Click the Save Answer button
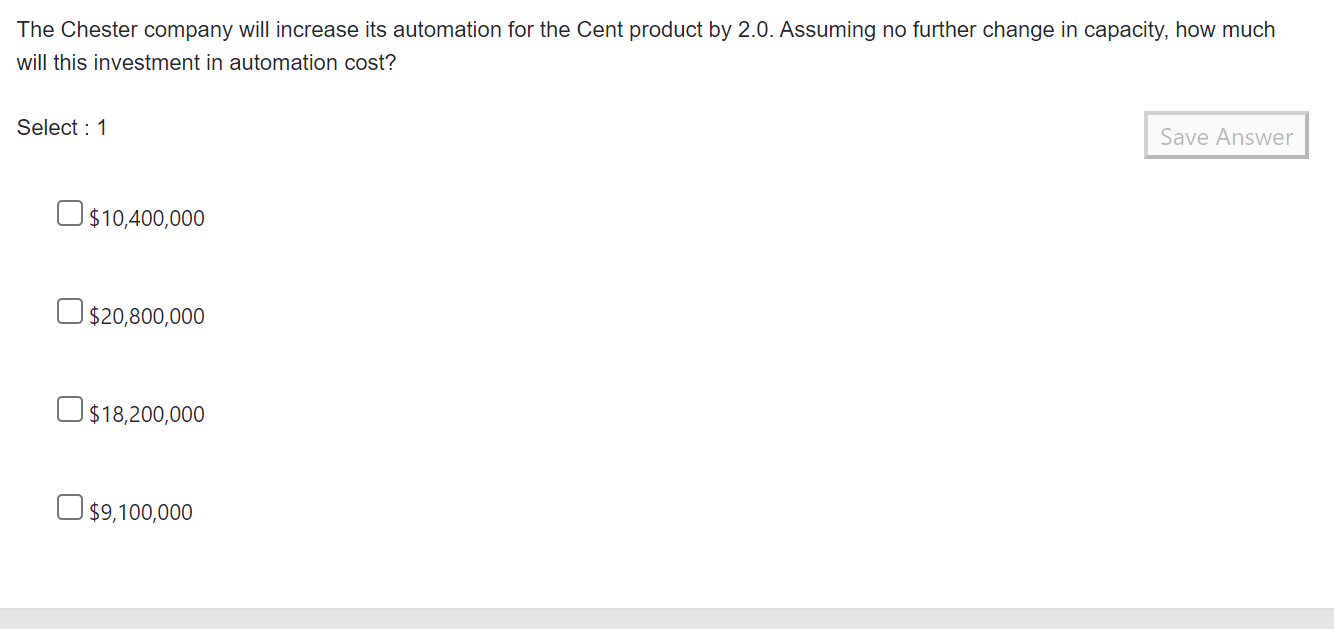Viewport: 1334px width, 629px height. (1226, 135)
